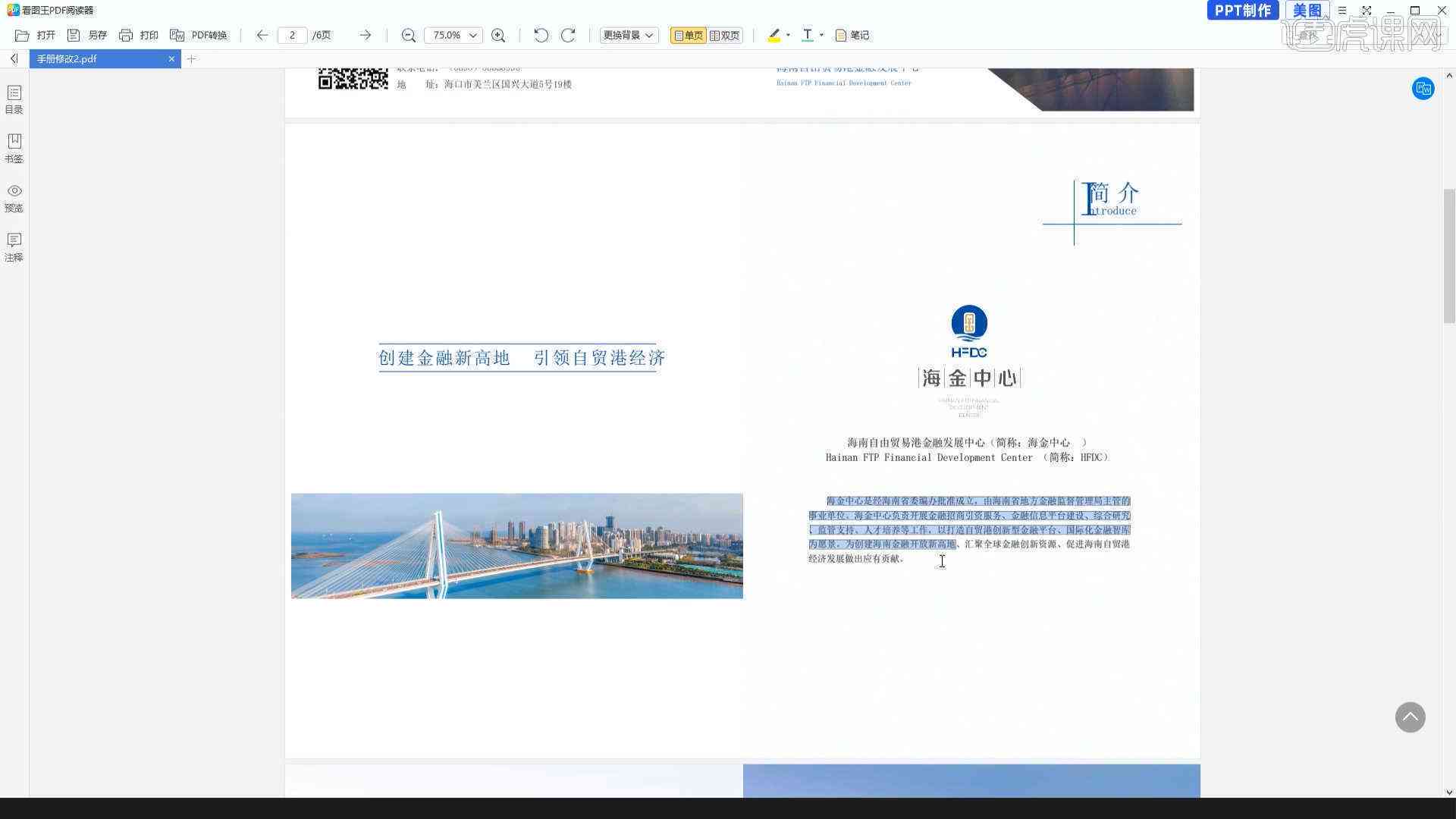Open the 更换背景 background dropdown
The image size is (1456, 819).
tap(629, 35)
